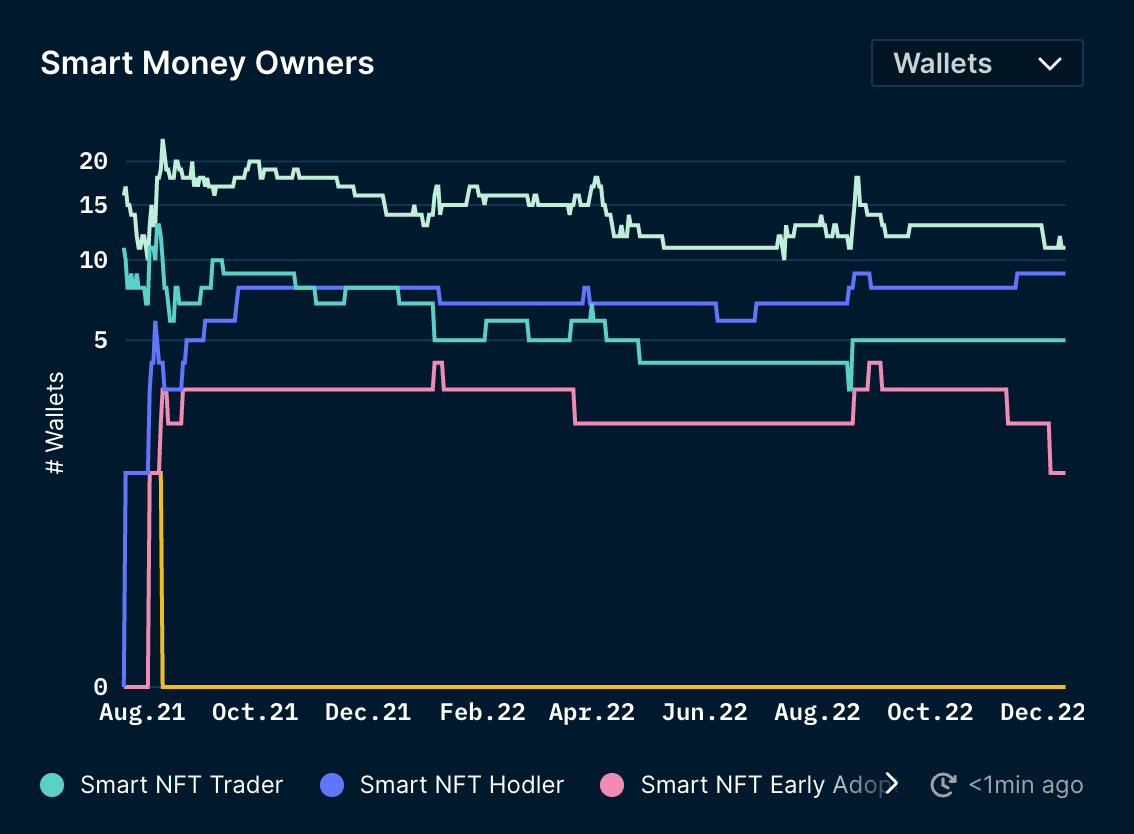This screenshot has height=834, width=1134.
Task: Click the Feb.22 x-axis label
Action: (x=482, y=712)
